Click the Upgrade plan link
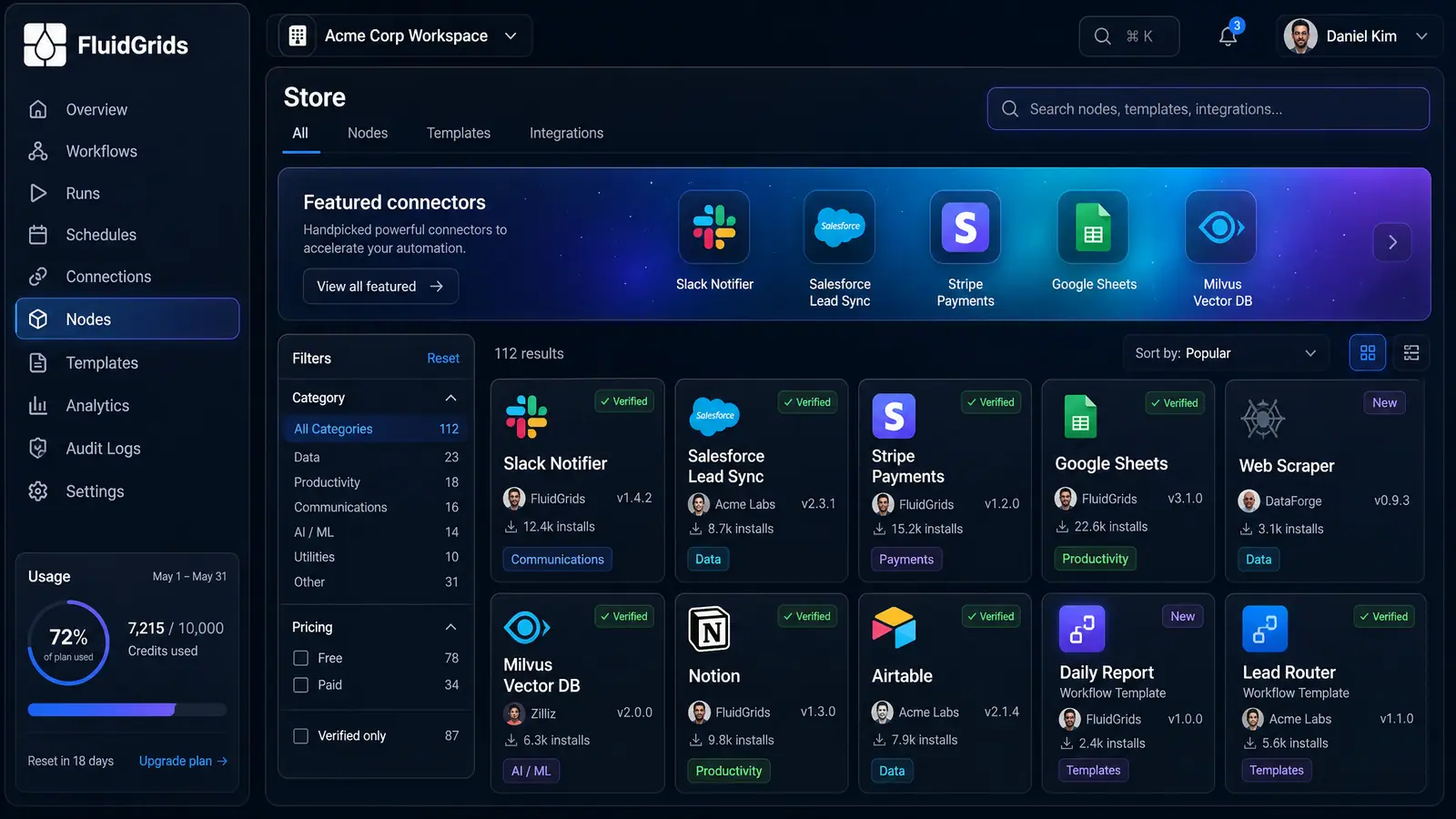This screenshot has width=1456, height=819. pyautogui.click(x=183, y=761)
